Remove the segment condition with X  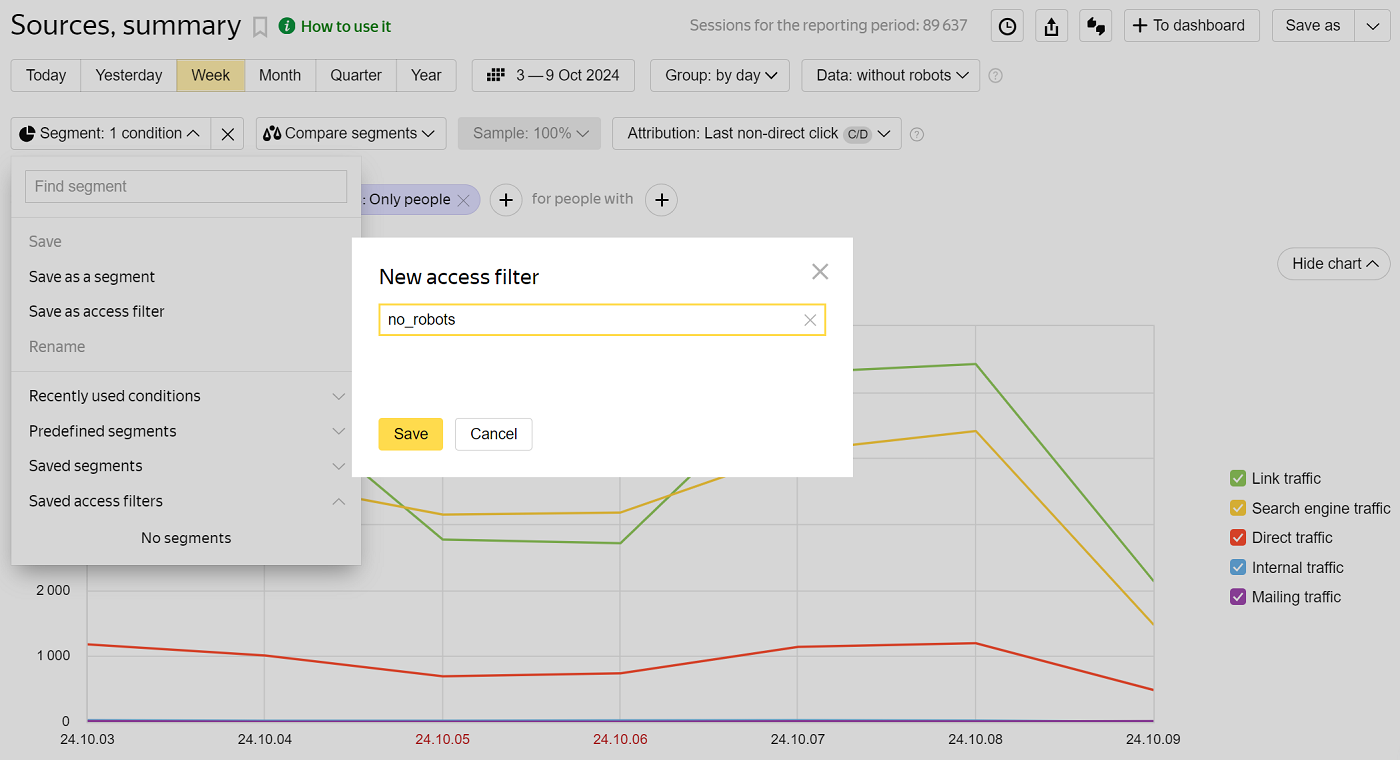[228, 134]
